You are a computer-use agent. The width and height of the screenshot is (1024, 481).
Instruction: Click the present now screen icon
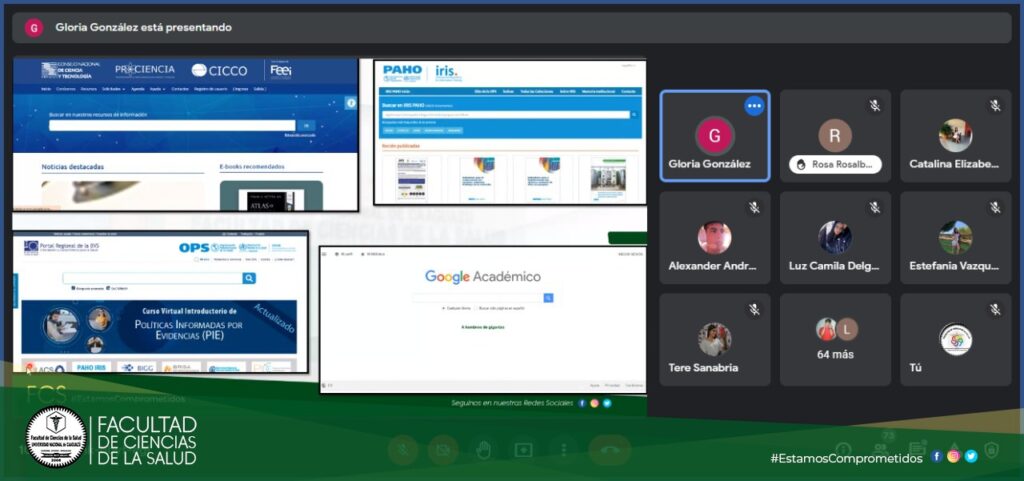coord(524,450)
